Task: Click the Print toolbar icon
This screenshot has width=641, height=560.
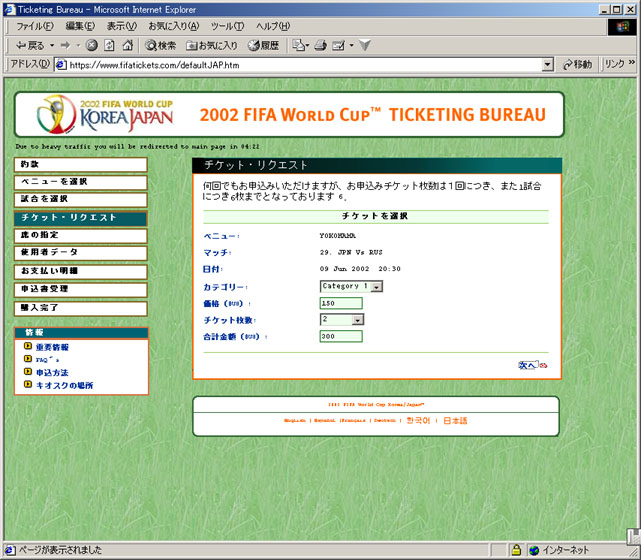Action: point(320,45)
